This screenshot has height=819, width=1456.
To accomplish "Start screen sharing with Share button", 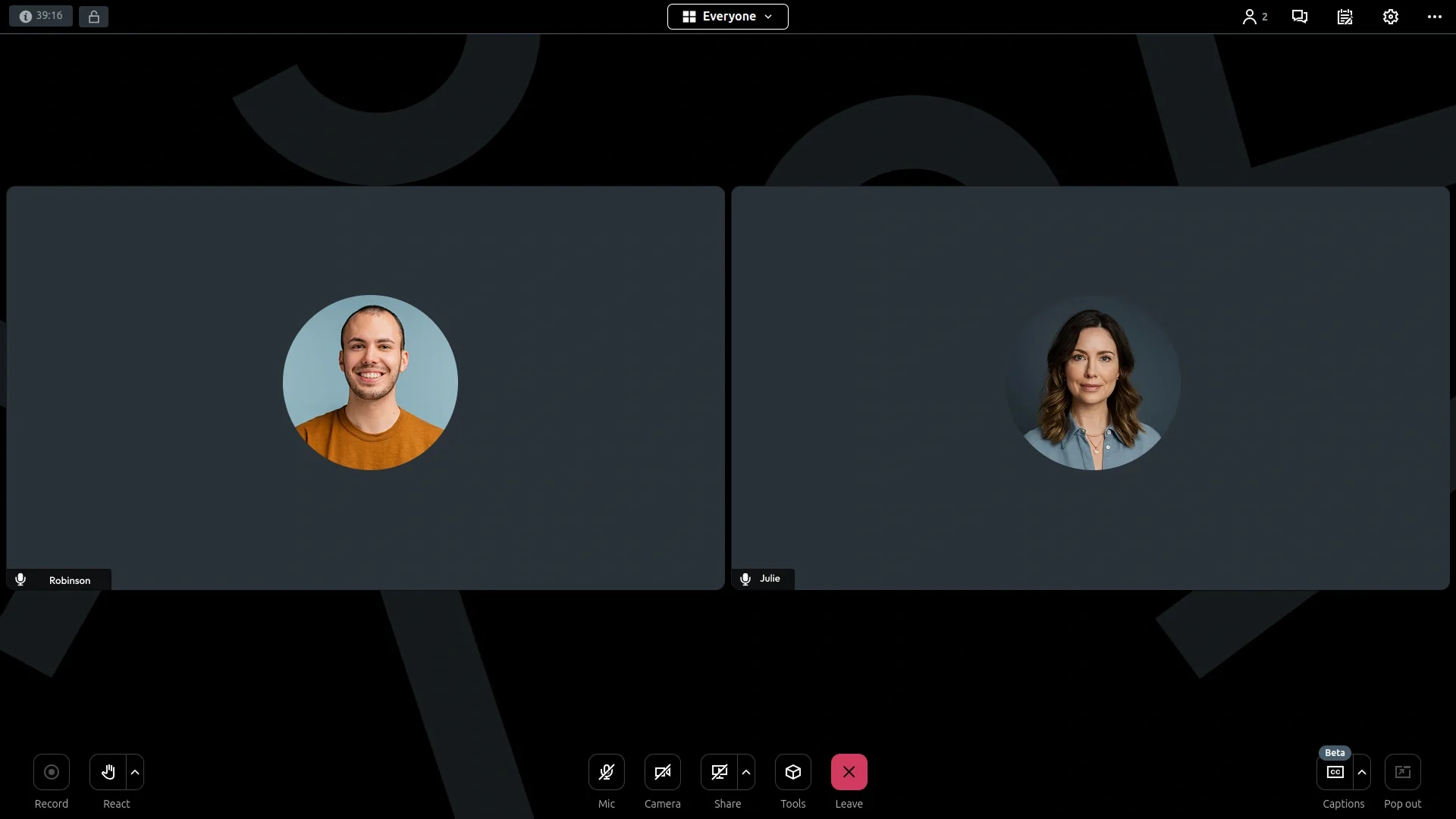I will tap(719, 772).
